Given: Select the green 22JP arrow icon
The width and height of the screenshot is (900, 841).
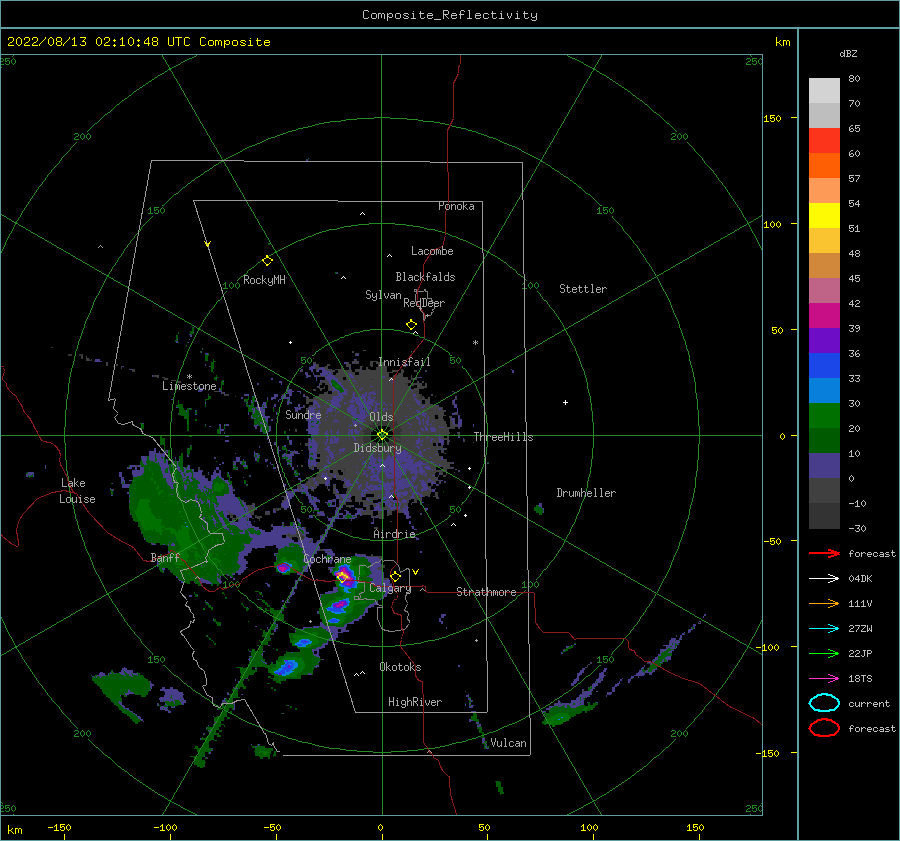Looking at the screenshot, I should point(824,653).
